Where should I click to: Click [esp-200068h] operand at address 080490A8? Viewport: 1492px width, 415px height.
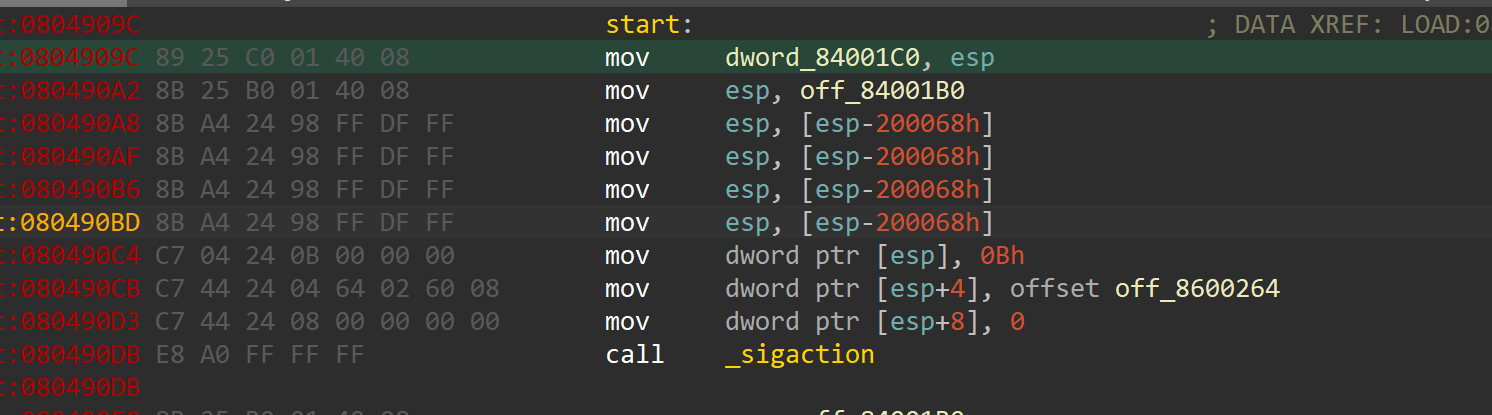click(x=903, y=124)
